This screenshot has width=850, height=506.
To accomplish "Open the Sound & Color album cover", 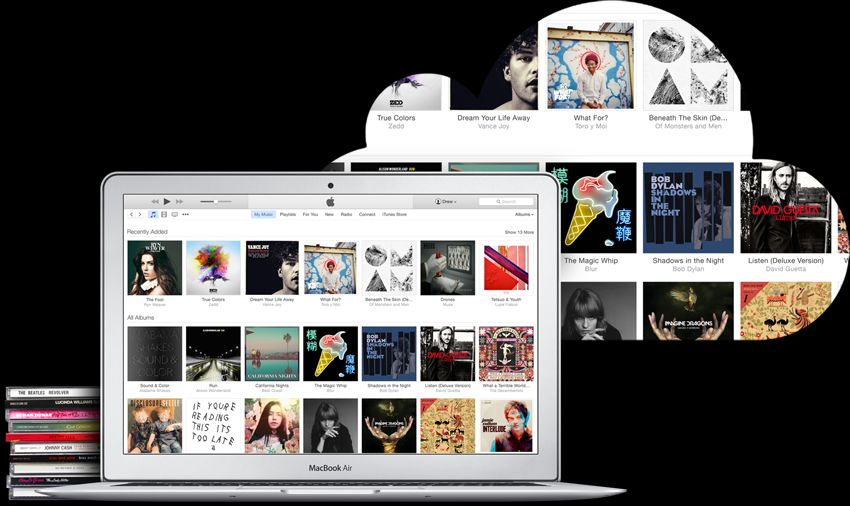I will tap(154, 354).
